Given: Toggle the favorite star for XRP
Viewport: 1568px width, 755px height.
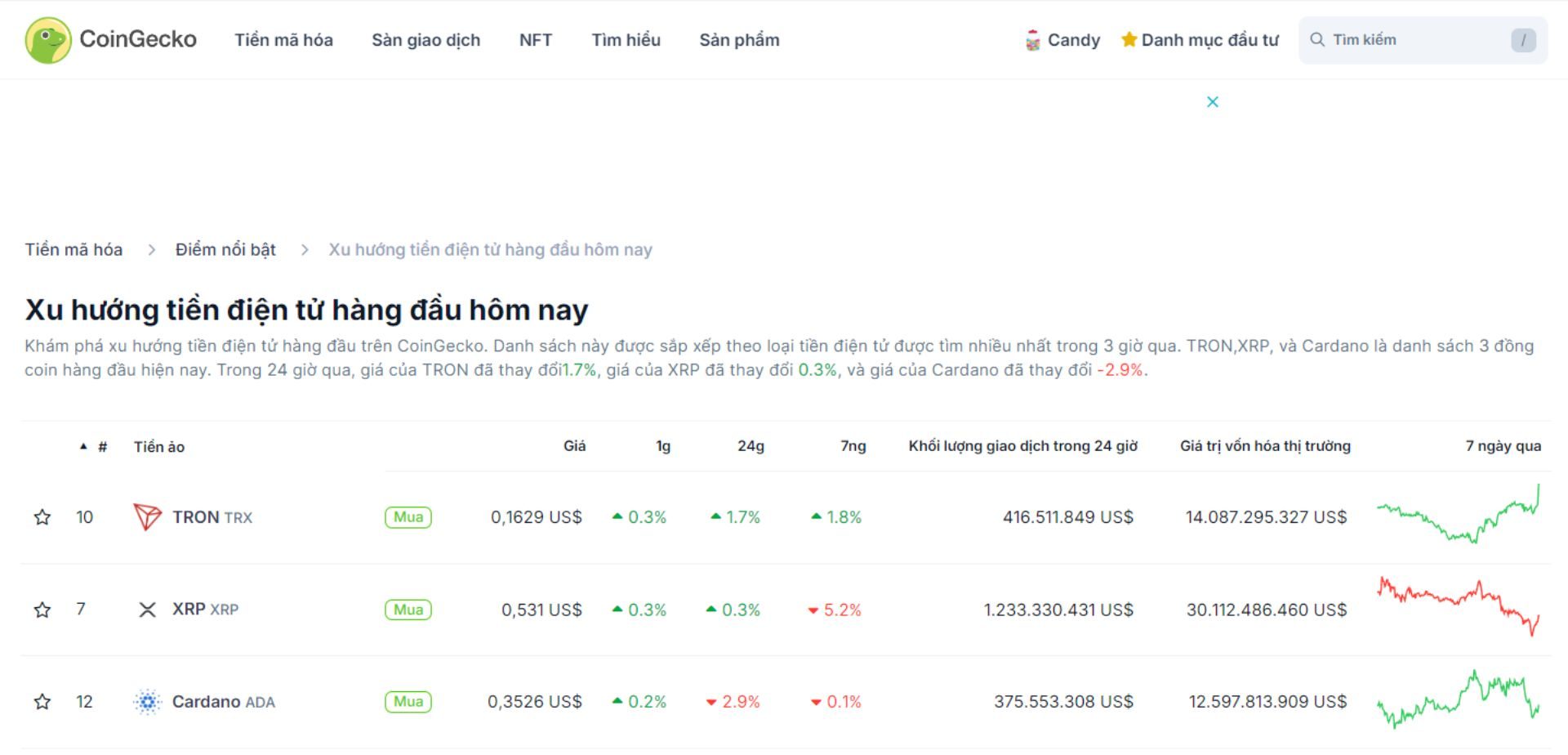Looking at the screenshot, I should point(42,609).
